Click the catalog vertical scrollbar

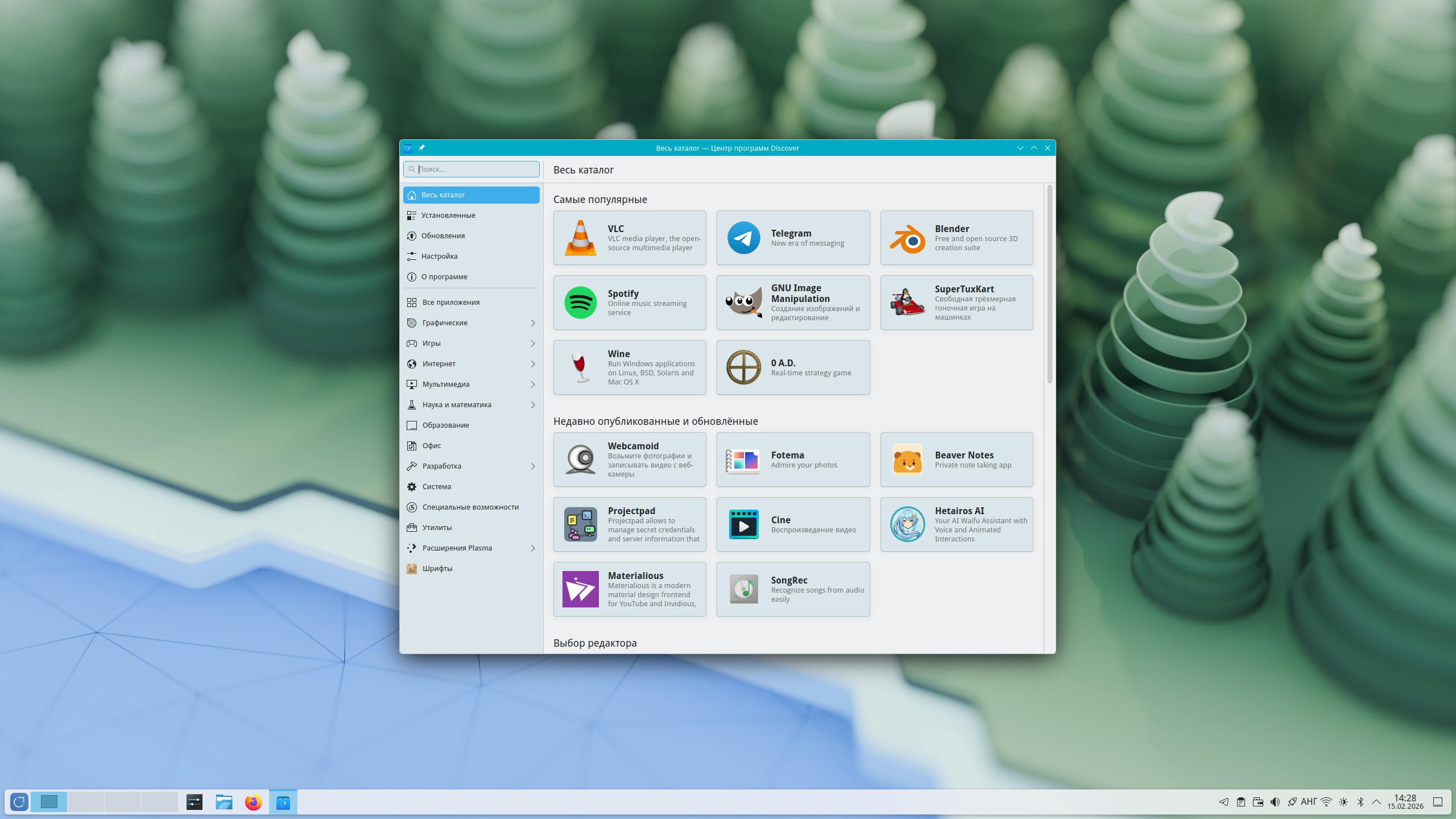(x=1049, y=284)
